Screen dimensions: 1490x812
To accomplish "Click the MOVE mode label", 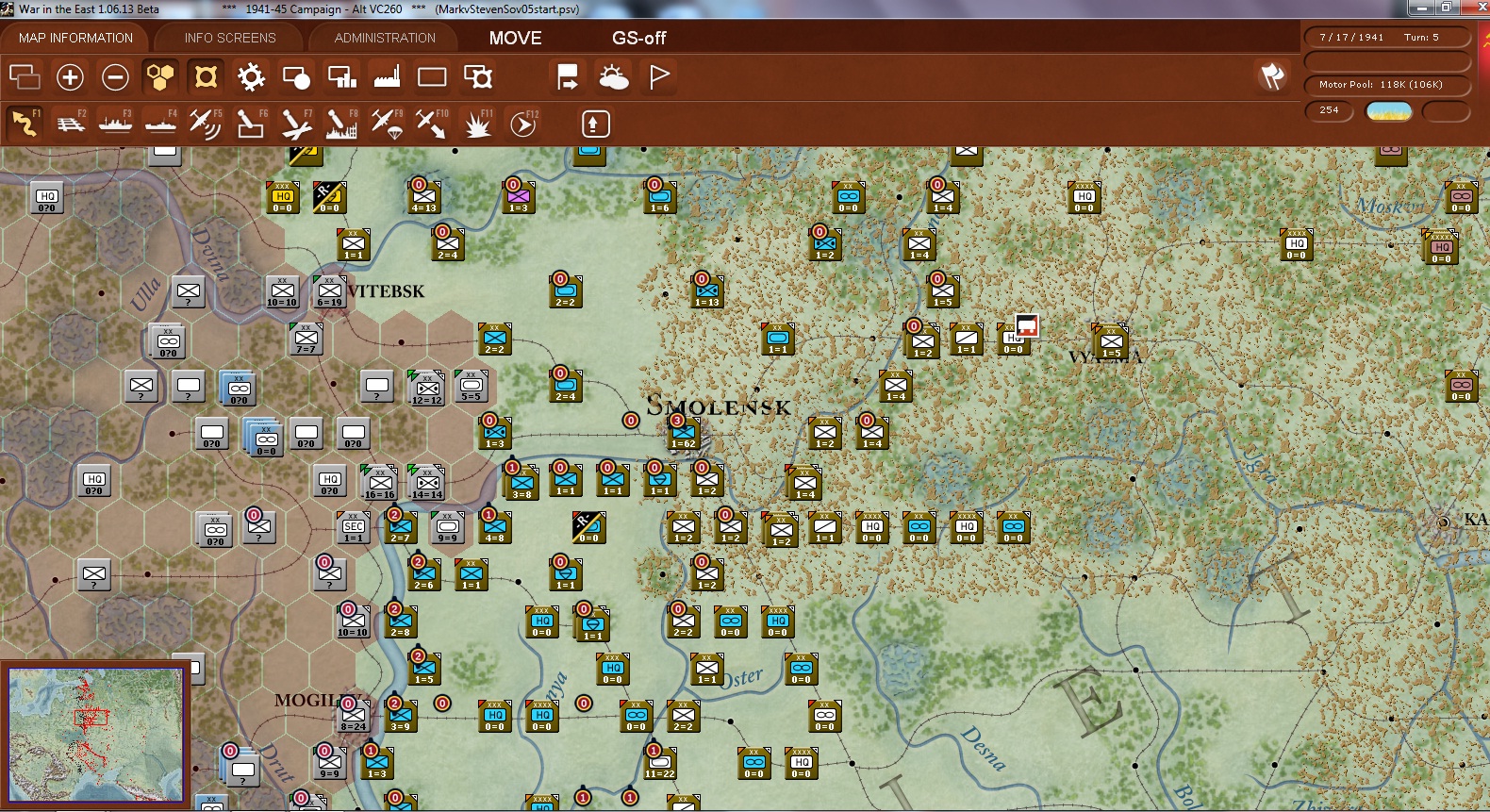I will pyautogui.click(x=515, y=38).
